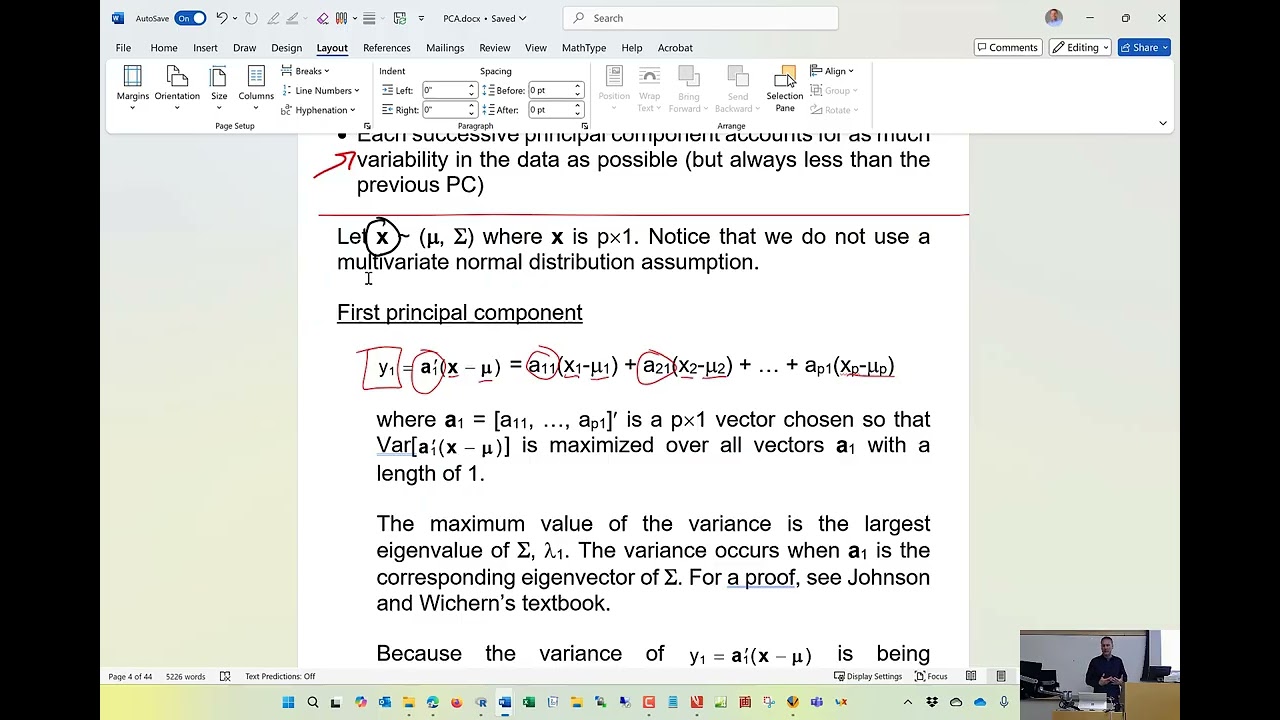Viewport: 1280px width, 720px height.
Task: Open the Undo history dropdown arrow
Action: pos(235,18)
